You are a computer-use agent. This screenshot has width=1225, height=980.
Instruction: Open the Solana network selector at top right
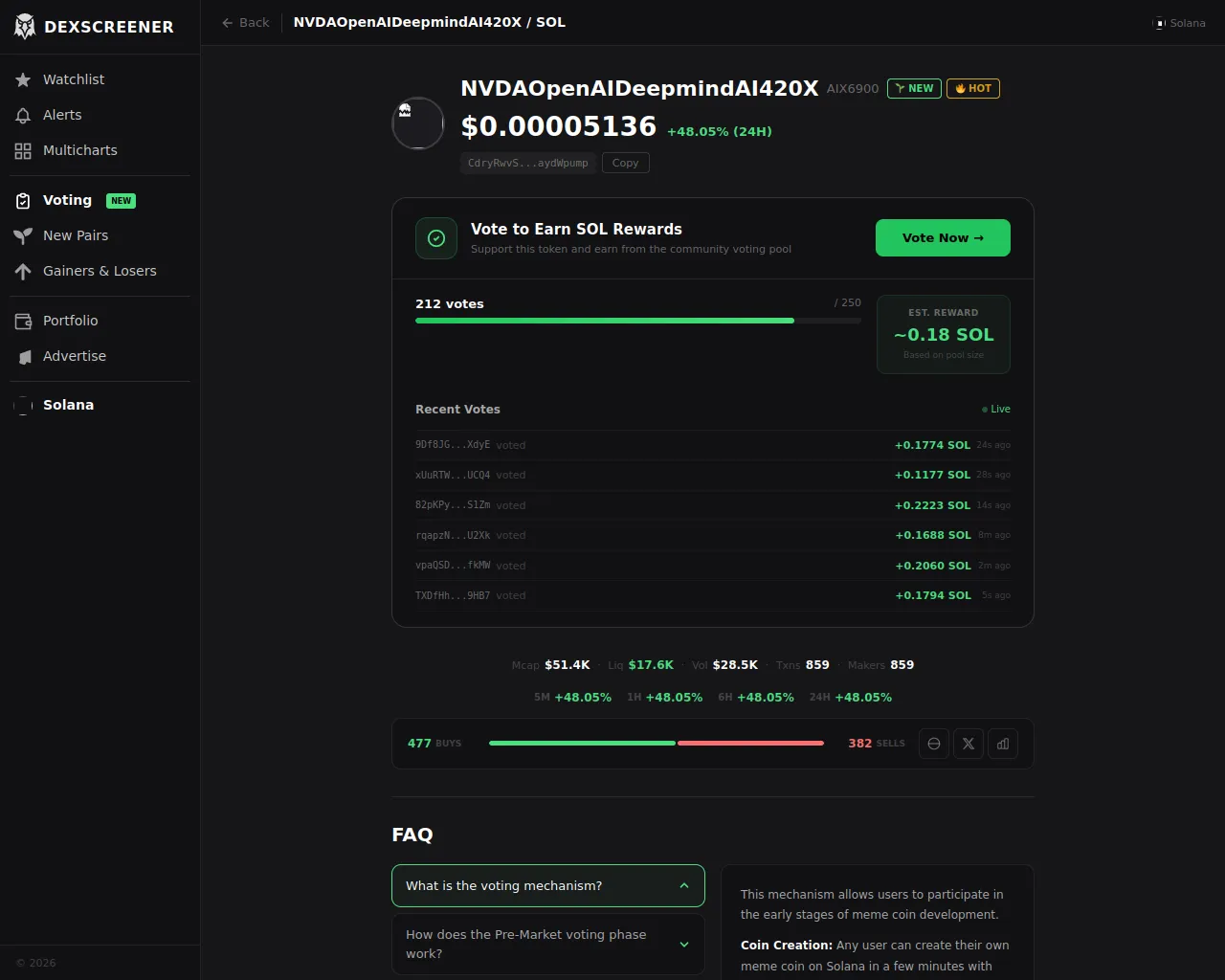tap(1179, 23)
